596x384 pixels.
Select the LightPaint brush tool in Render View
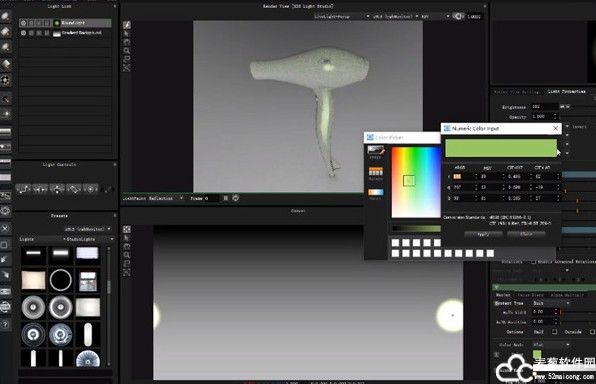coord(127,25)
